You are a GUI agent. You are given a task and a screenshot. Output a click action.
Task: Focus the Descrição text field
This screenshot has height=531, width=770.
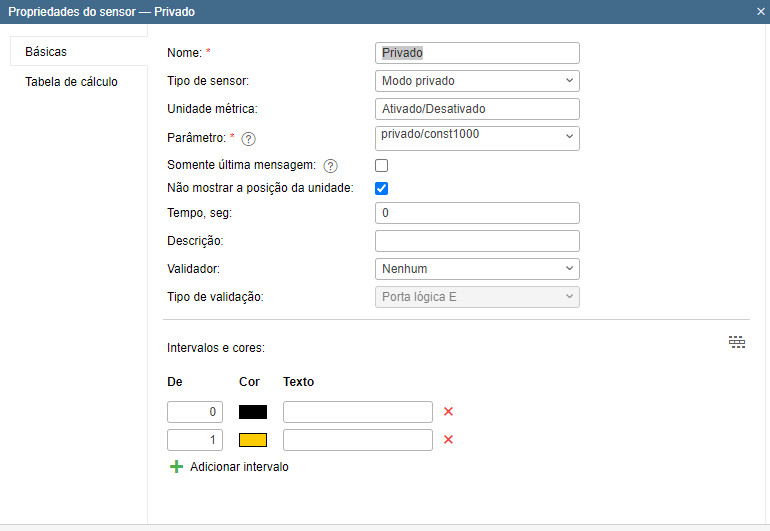pyautogui.click(x=477, y=241)
